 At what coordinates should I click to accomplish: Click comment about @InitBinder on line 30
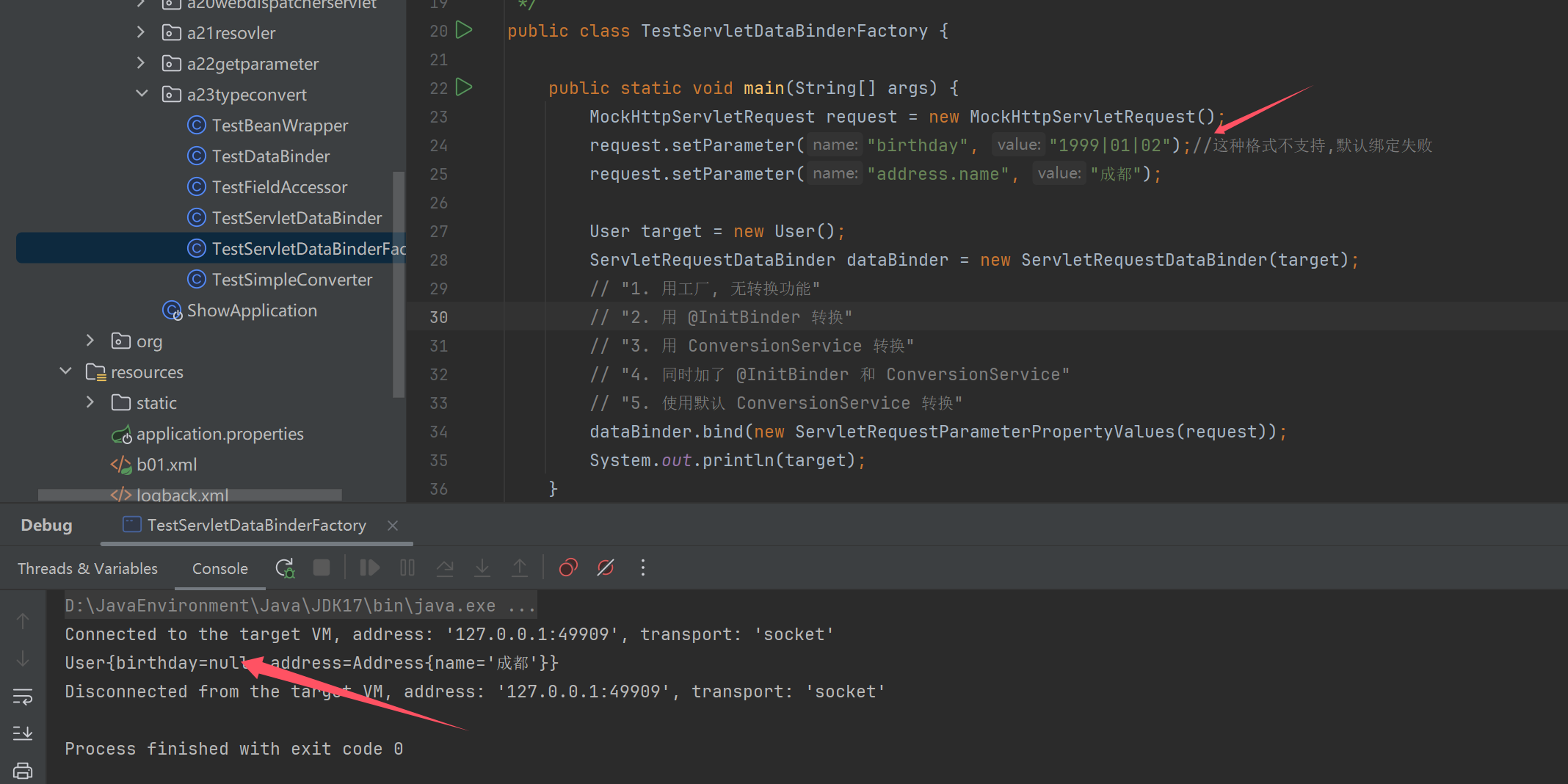[721, 317]
